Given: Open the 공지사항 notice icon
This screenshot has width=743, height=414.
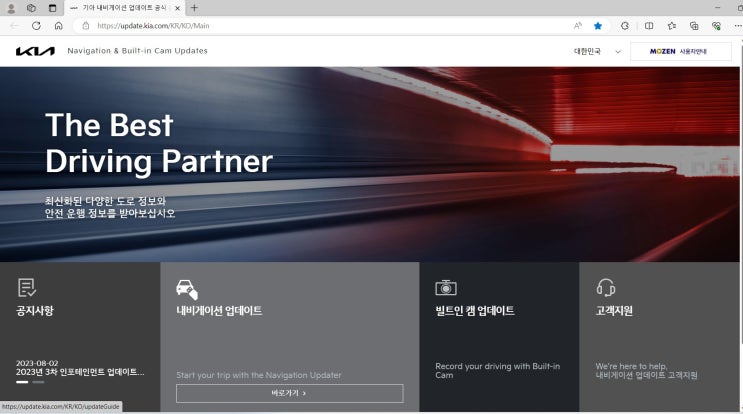Looking at the screenshot, I should [x=27, y=288].
